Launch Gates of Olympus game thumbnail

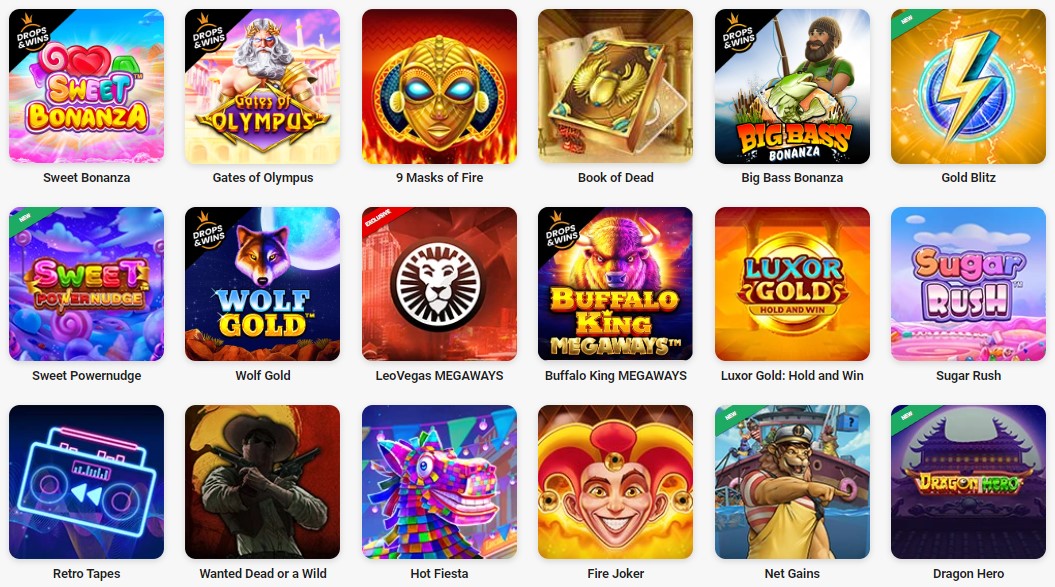[x=262, y=86]
